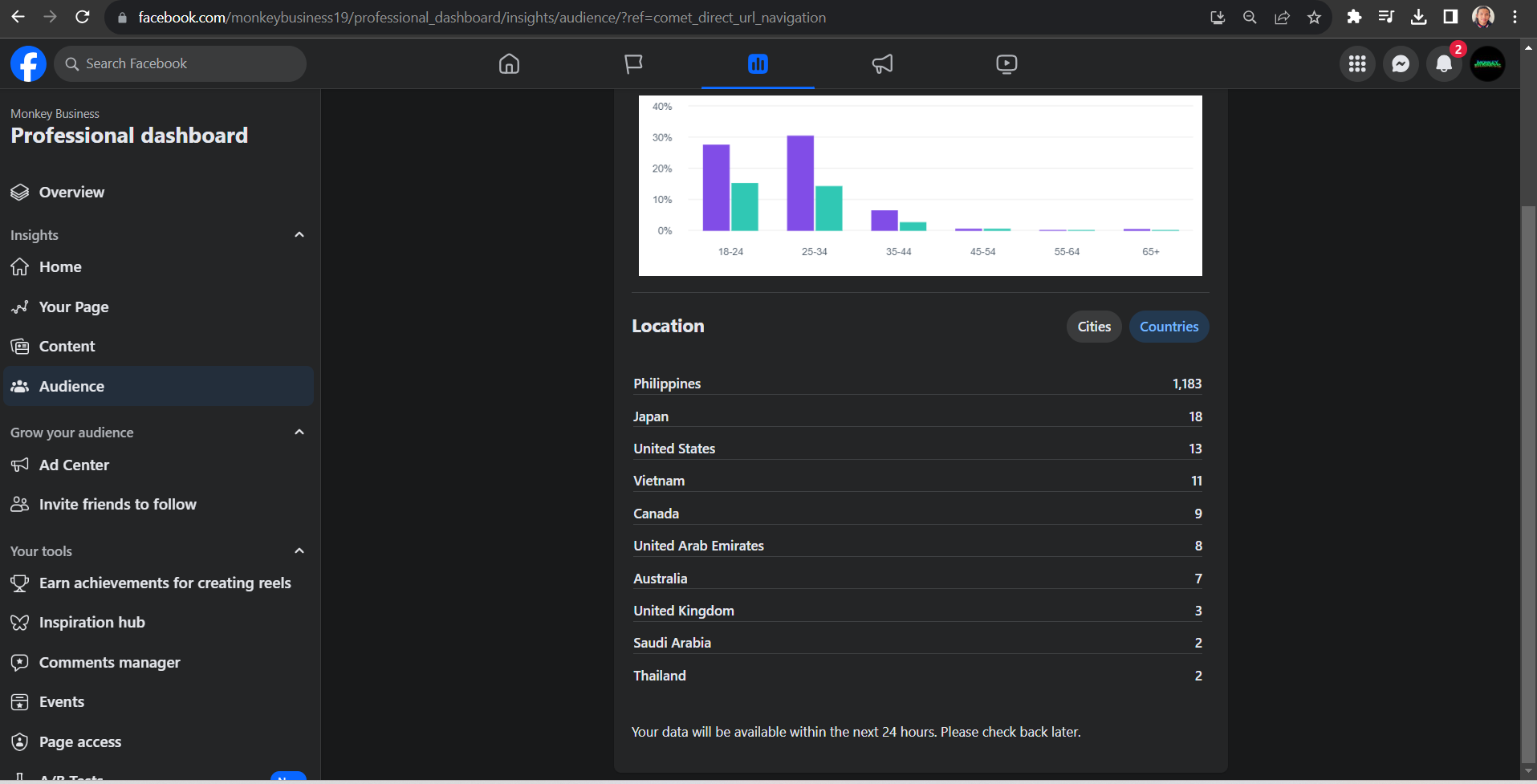Switch location view to Cities
This screenshot has width=1537, height=784.
[x=1094, y=327]
